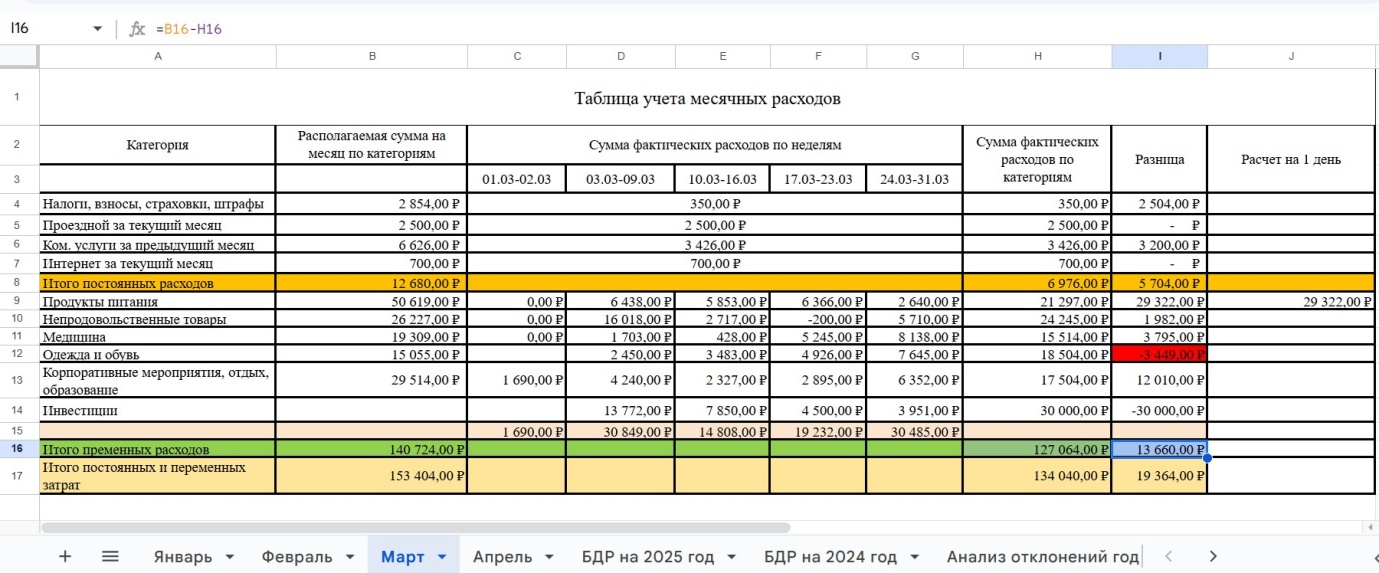Image resolution: width=1379 pixels, height=573 pixels.
Task: Click the fx function icon
Action: pyautogui.click(x=138, y=29)
